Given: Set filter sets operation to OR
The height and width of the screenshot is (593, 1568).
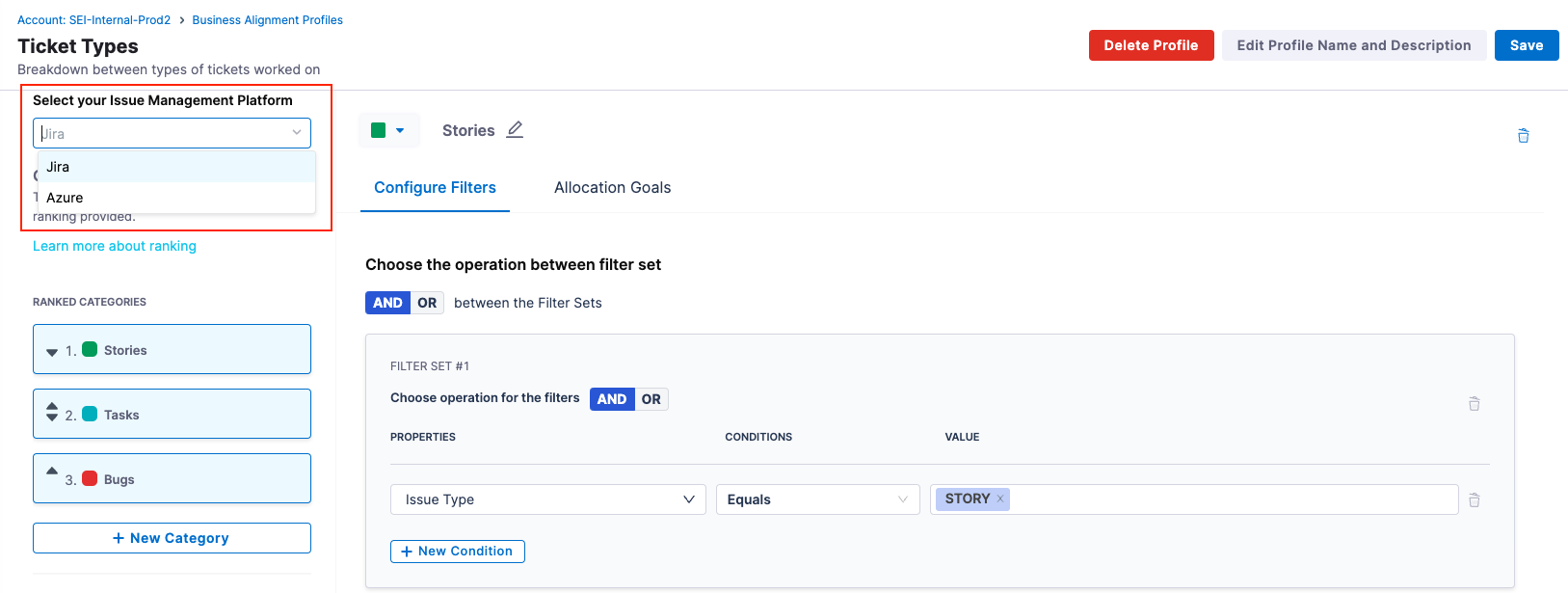Looking at the screenshot, I should 427,303.
